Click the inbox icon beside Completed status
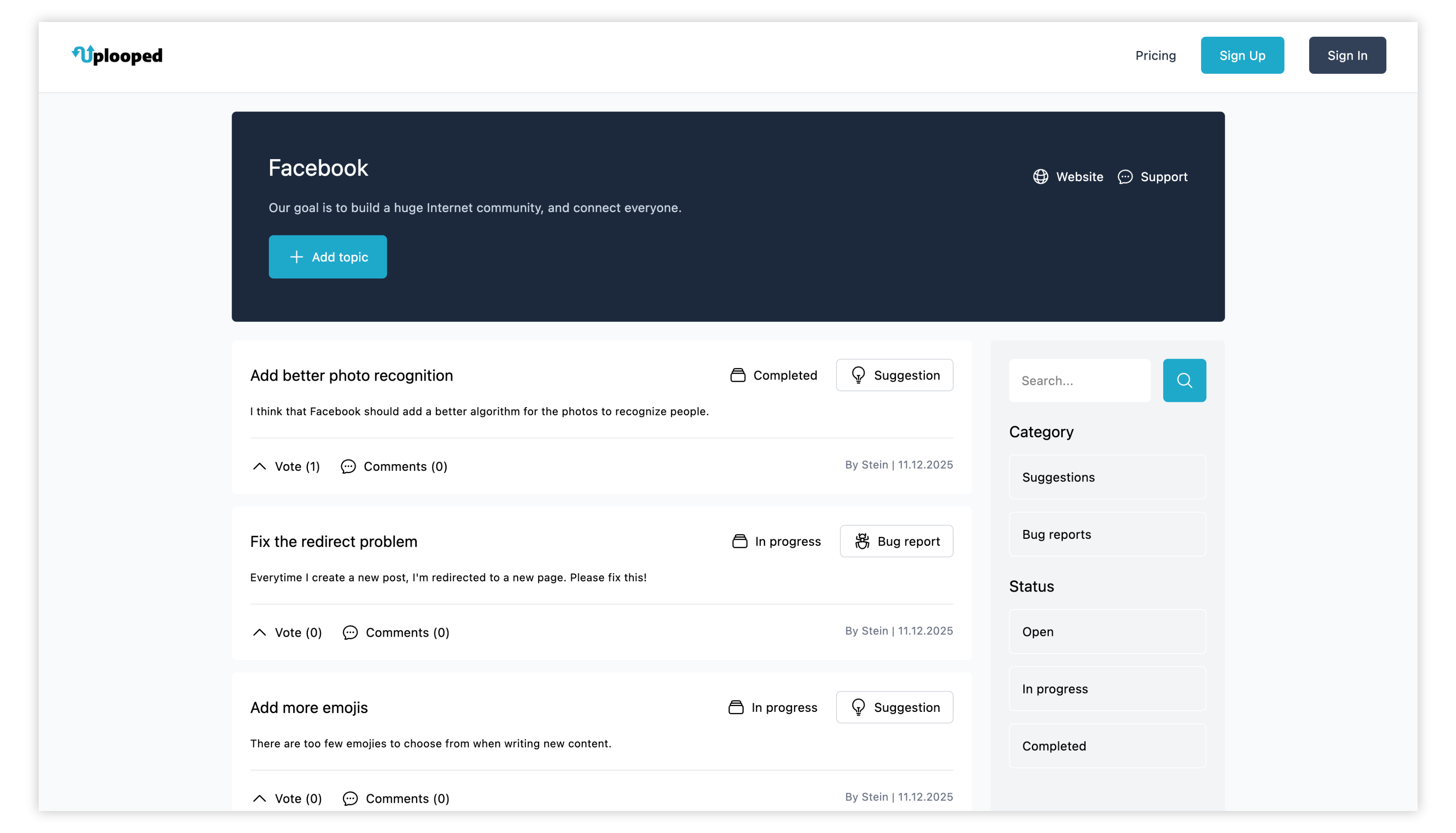This screenshot has width=1456, height=833. [738, 375]
